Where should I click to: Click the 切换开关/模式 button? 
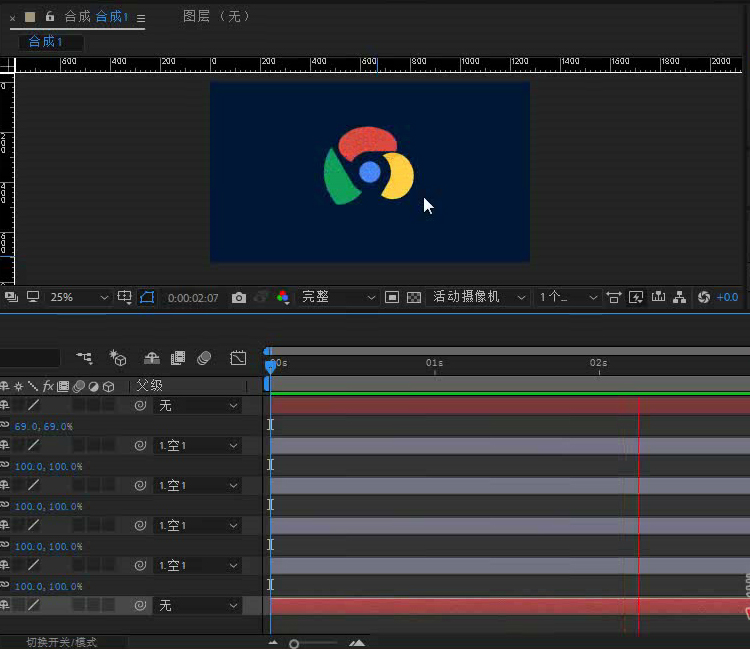[62, 642]
